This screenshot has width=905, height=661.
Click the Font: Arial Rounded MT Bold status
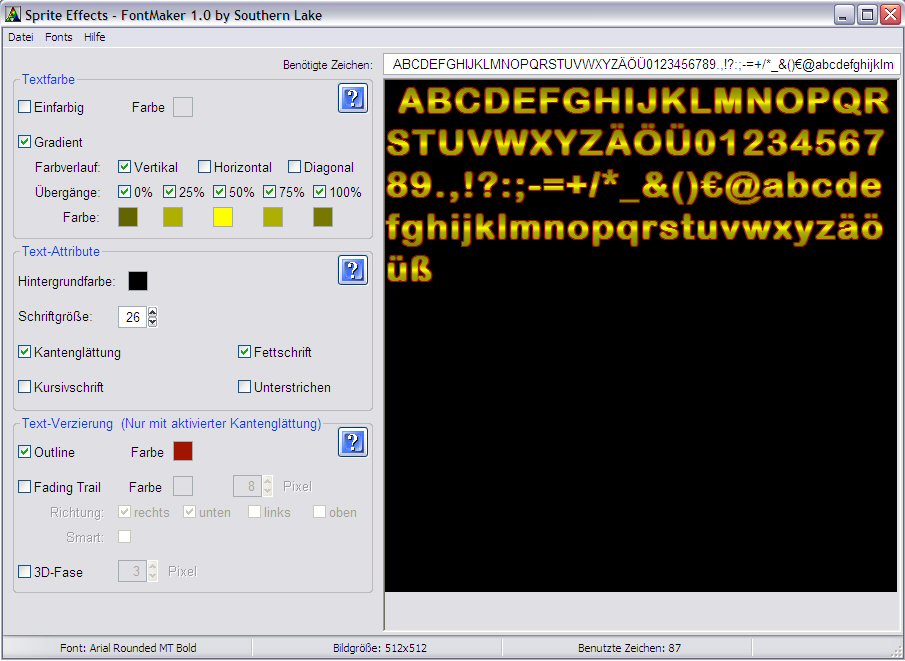128,648
